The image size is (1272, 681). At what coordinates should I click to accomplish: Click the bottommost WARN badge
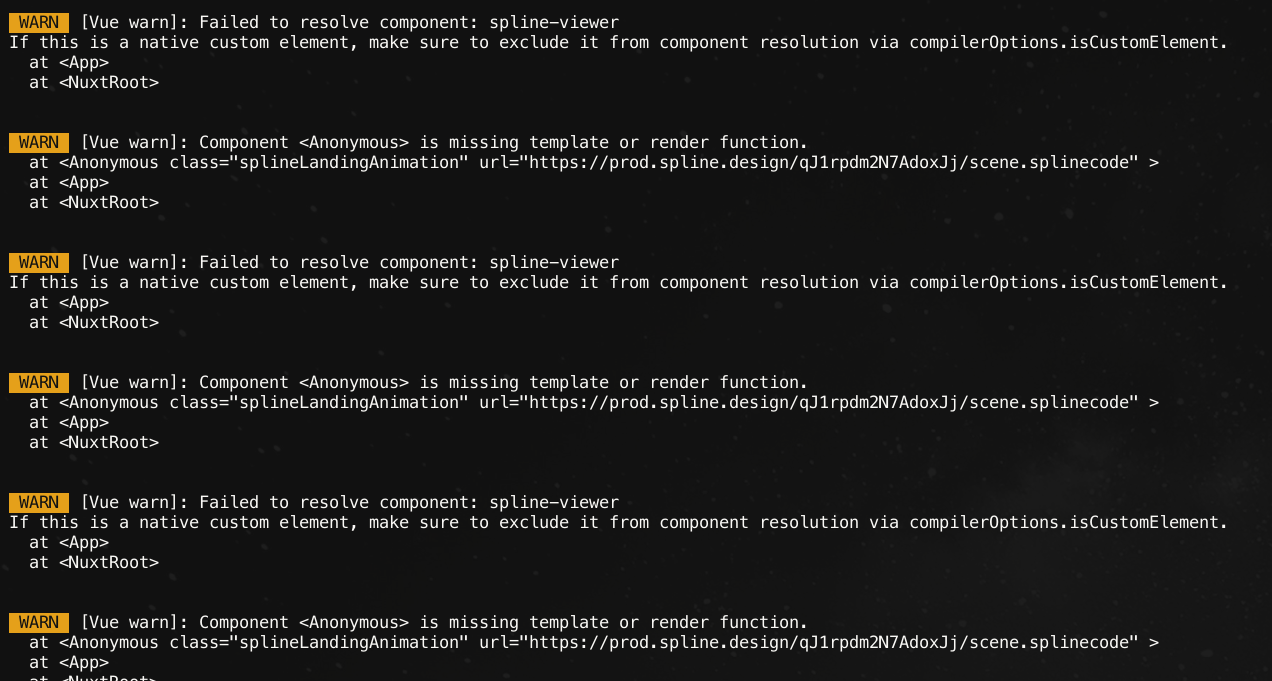[39, 622]
